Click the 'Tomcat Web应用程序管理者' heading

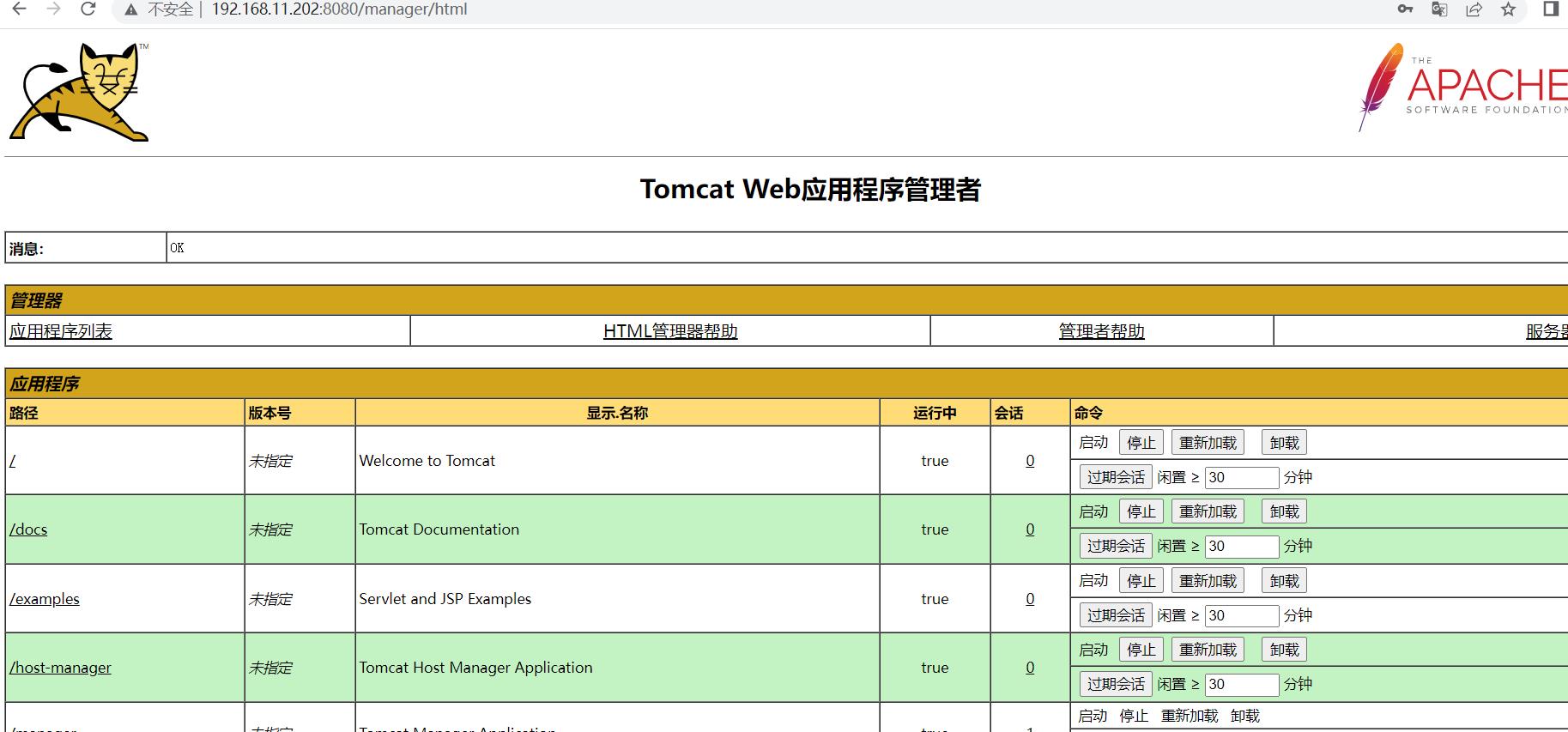[x=810, y=190]
